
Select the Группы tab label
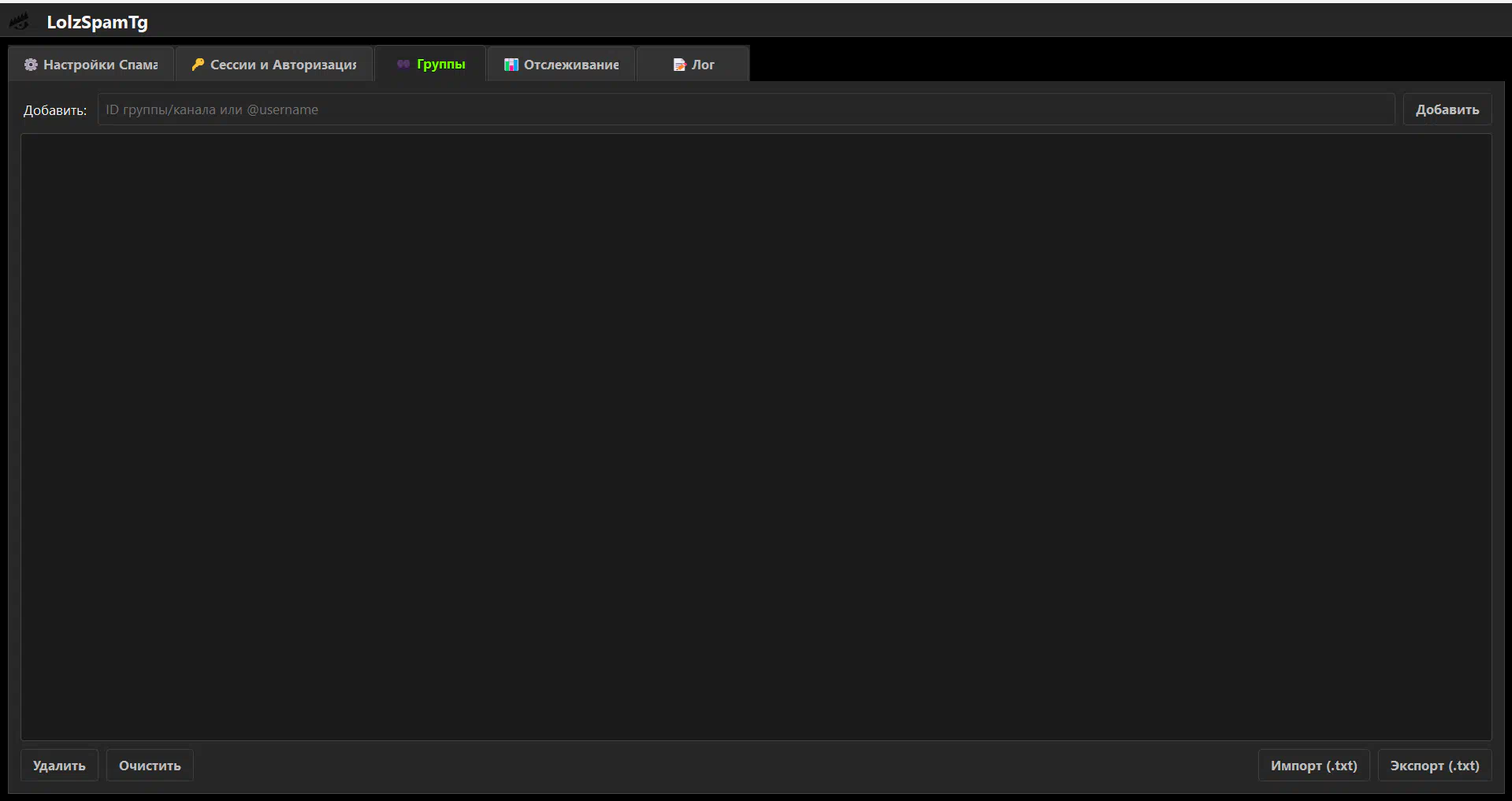[440, 64]
